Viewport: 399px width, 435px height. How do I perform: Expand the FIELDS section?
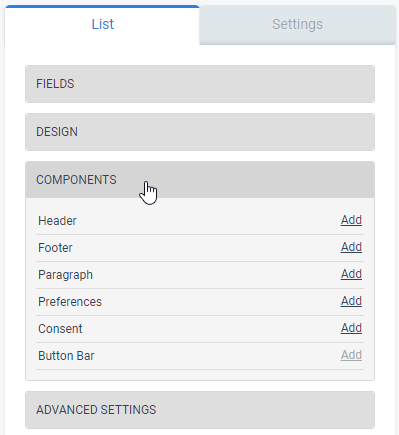(x=200, y=84)
